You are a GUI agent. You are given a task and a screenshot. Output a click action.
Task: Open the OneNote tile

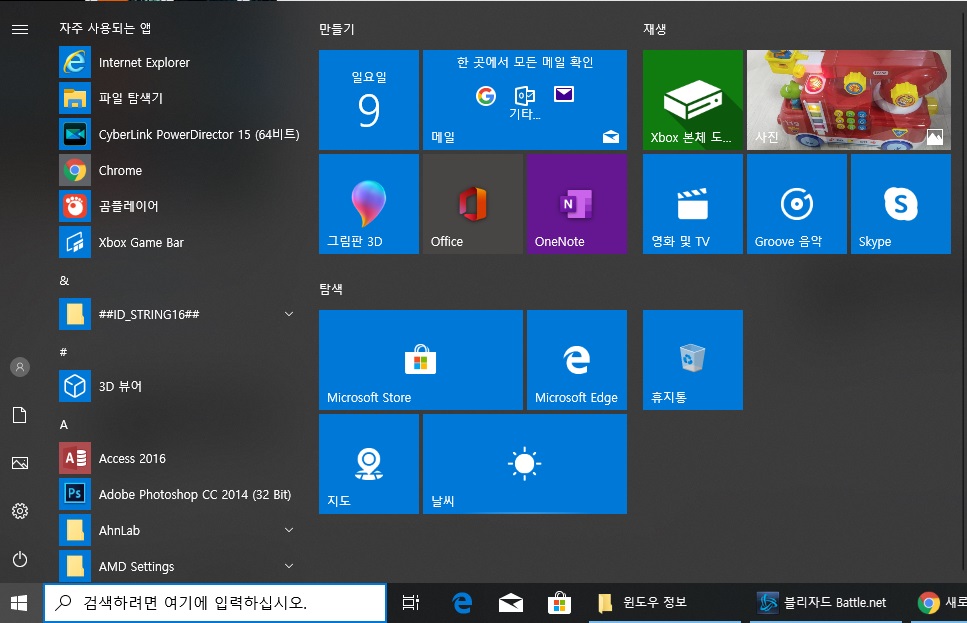(577, 204)
